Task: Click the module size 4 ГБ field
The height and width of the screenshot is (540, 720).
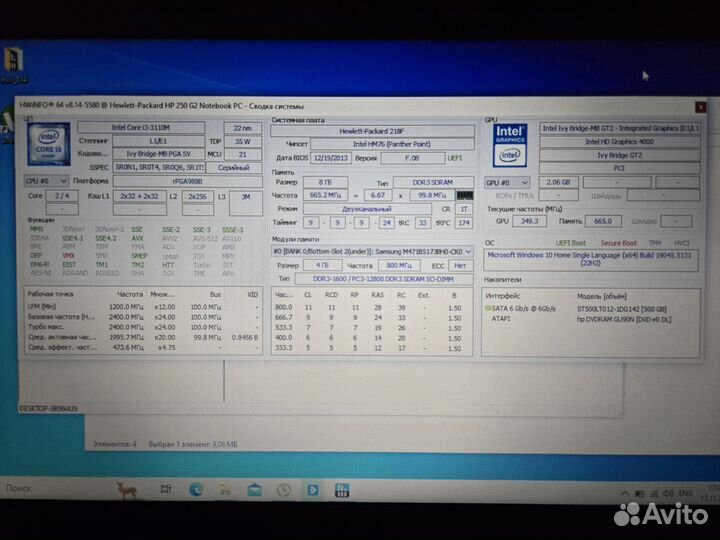Action: pyautogui.click(x=322, y=265)
